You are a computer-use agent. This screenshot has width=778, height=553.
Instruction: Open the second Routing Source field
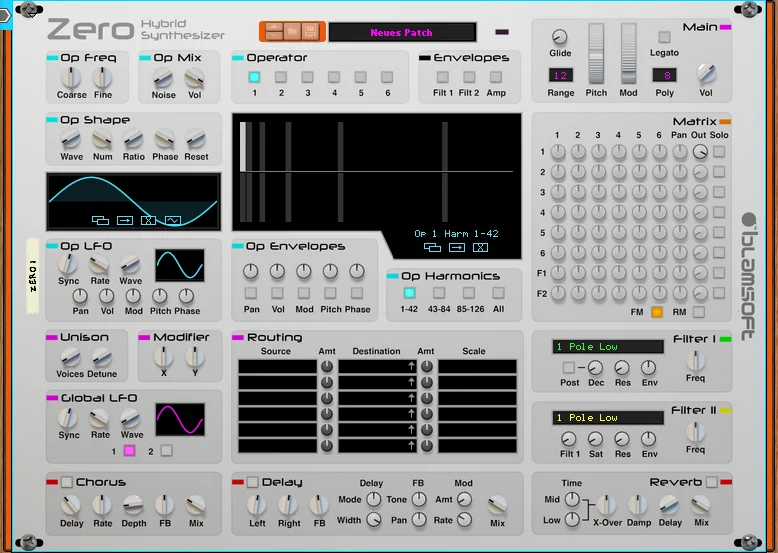277,382
